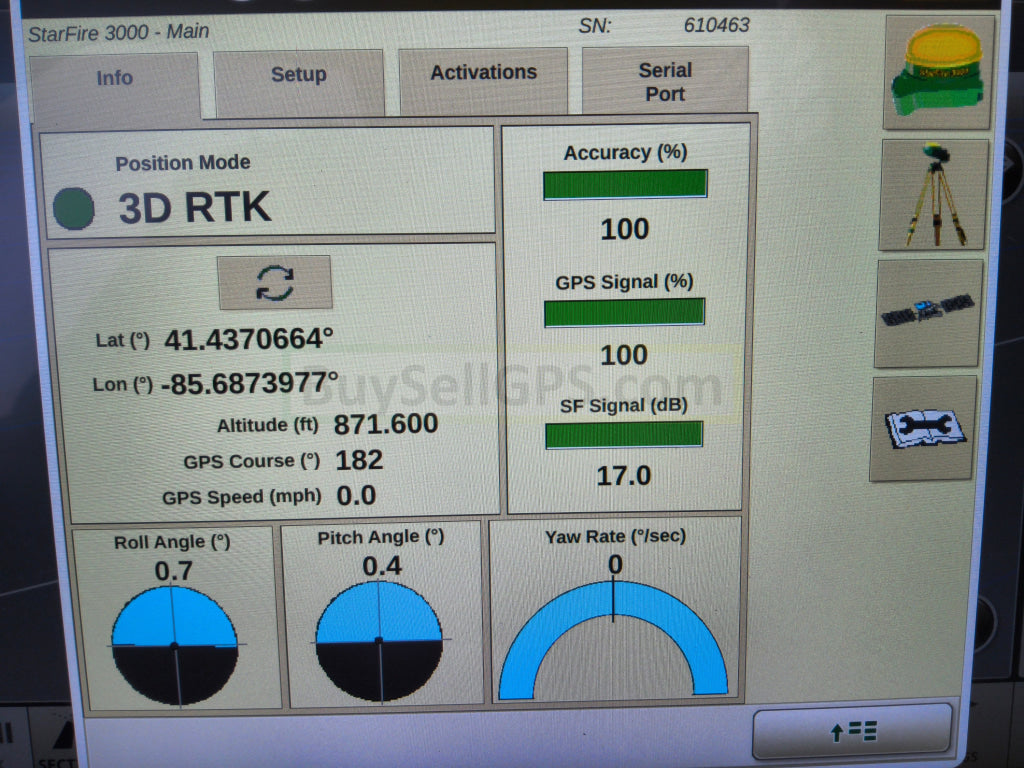
Task: Click the serial number 610463
Action: [x=716, y=25]
